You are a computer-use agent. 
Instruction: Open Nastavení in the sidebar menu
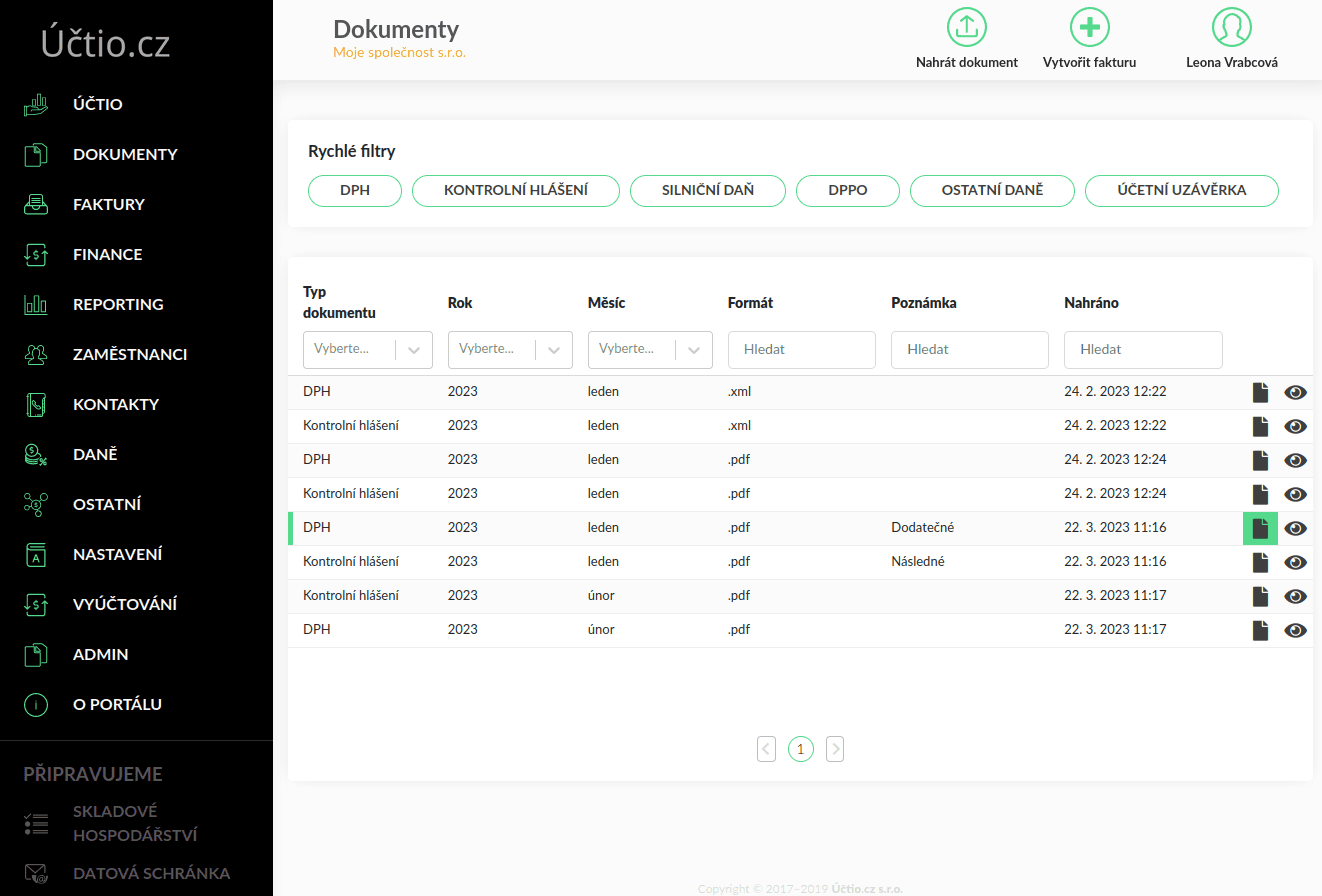pyautogui.click(x=117, y=554)
